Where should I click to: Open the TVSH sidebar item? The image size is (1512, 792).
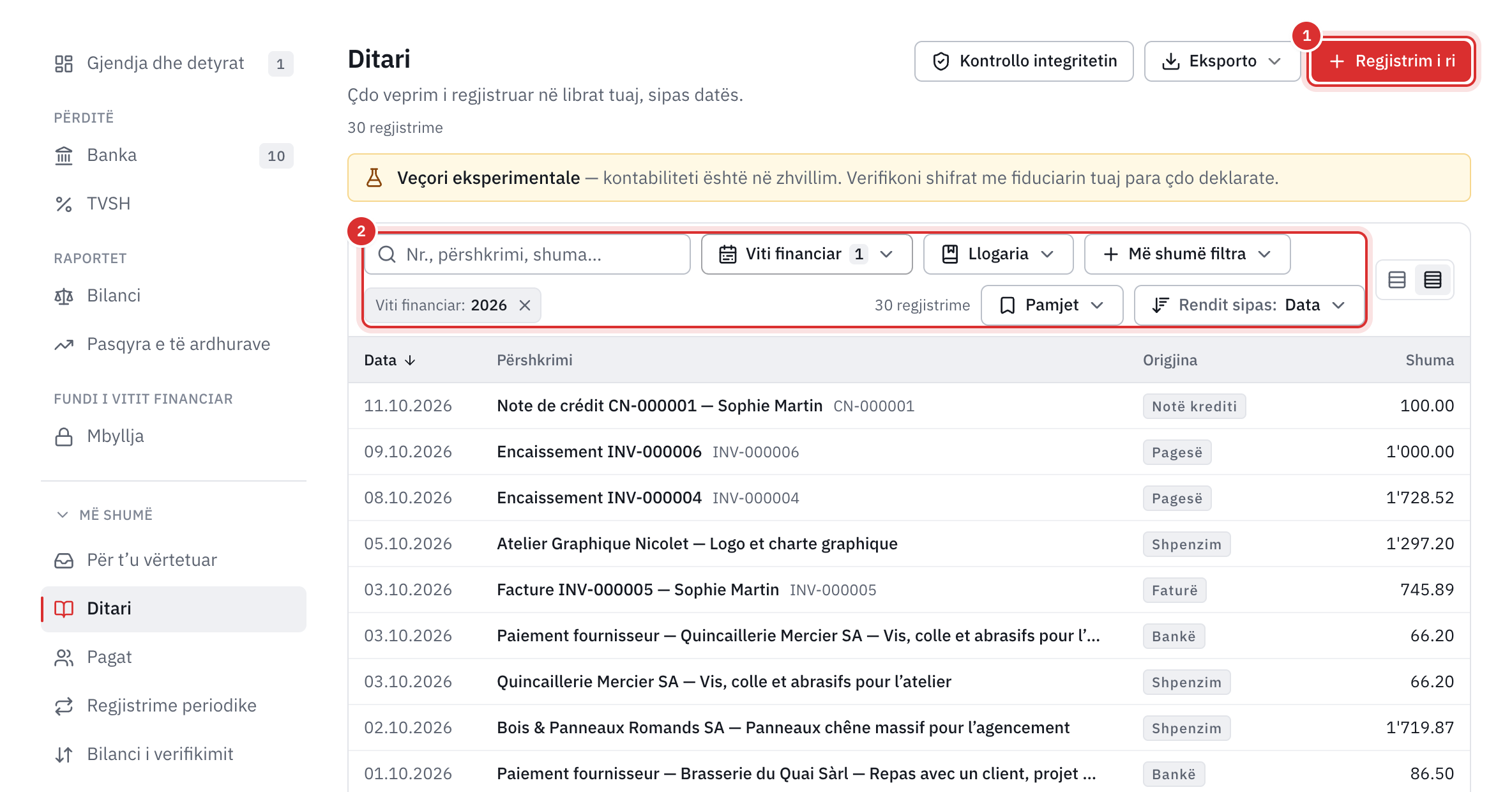point(174,204)
